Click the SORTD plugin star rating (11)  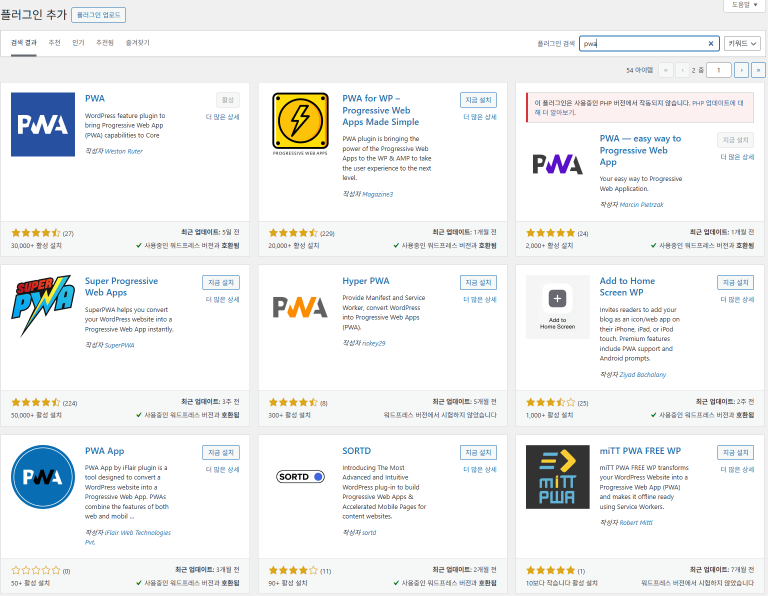[x=293, y=571]
